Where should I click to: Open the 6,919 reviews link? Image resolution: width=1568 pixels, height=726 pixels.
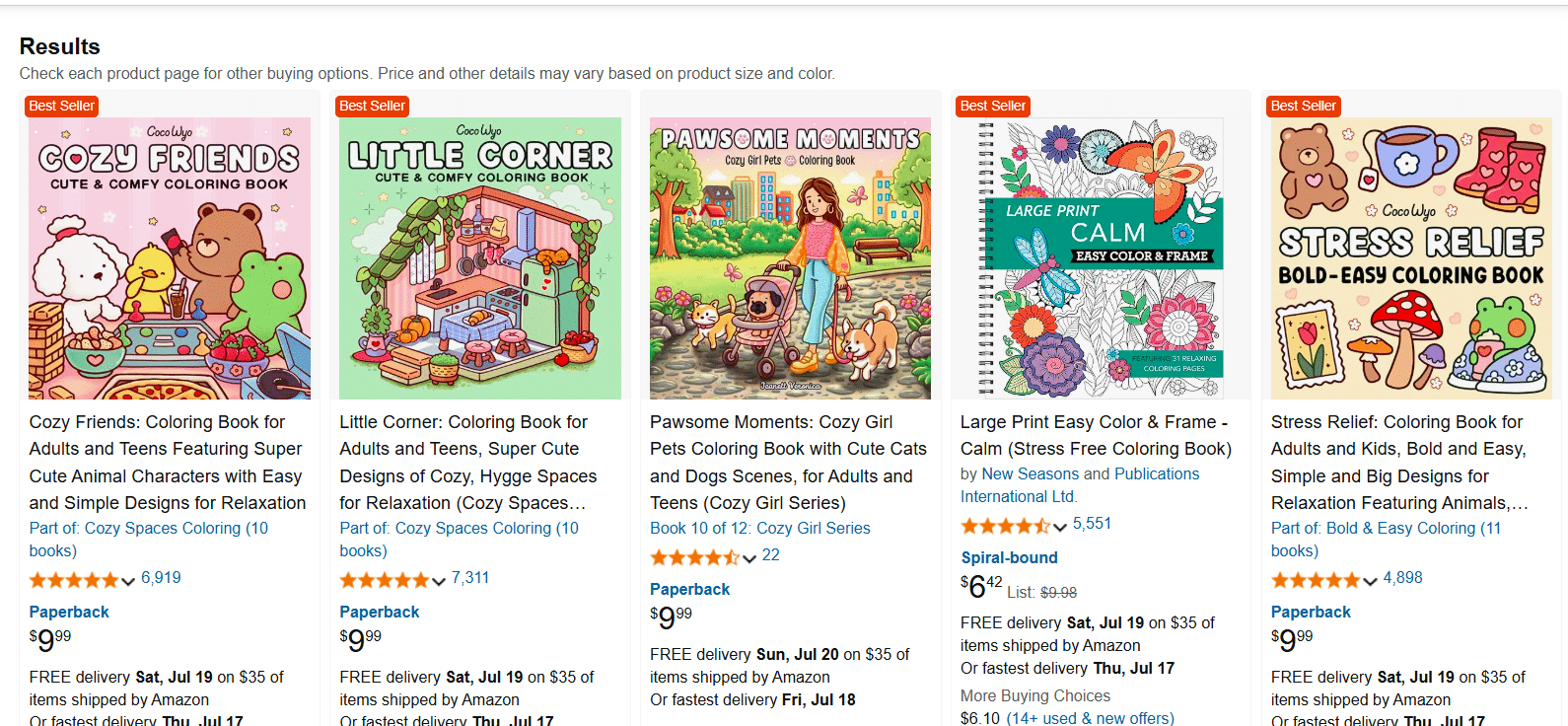tap(161, 578)
